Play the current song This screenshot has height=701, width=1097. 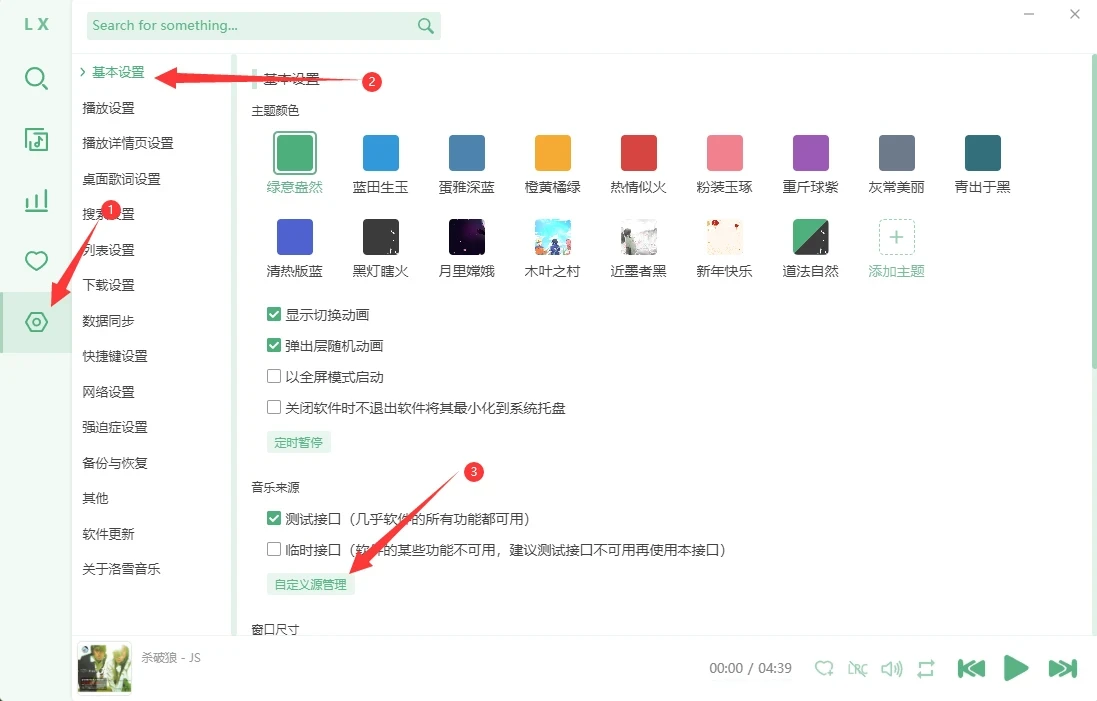tap(1016, 668)
